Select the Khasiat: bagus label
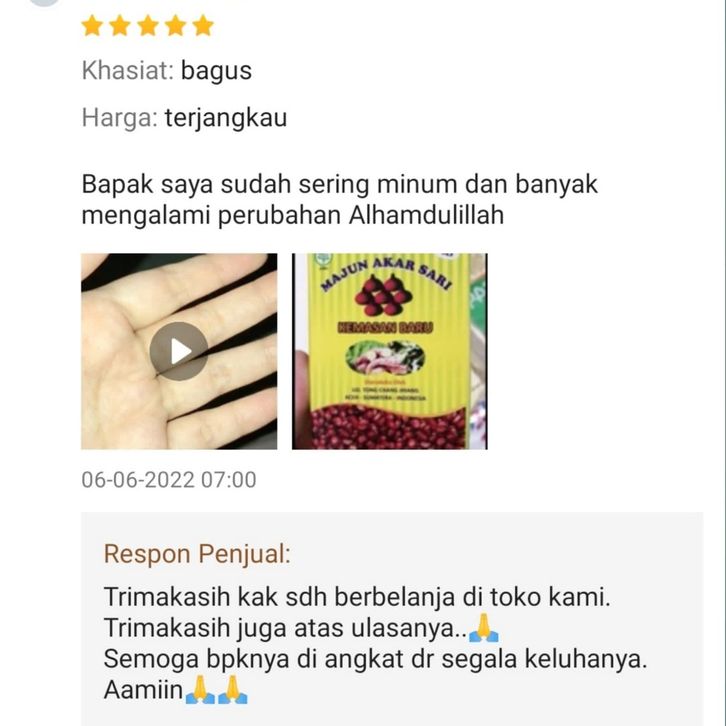 coord(167,71)
